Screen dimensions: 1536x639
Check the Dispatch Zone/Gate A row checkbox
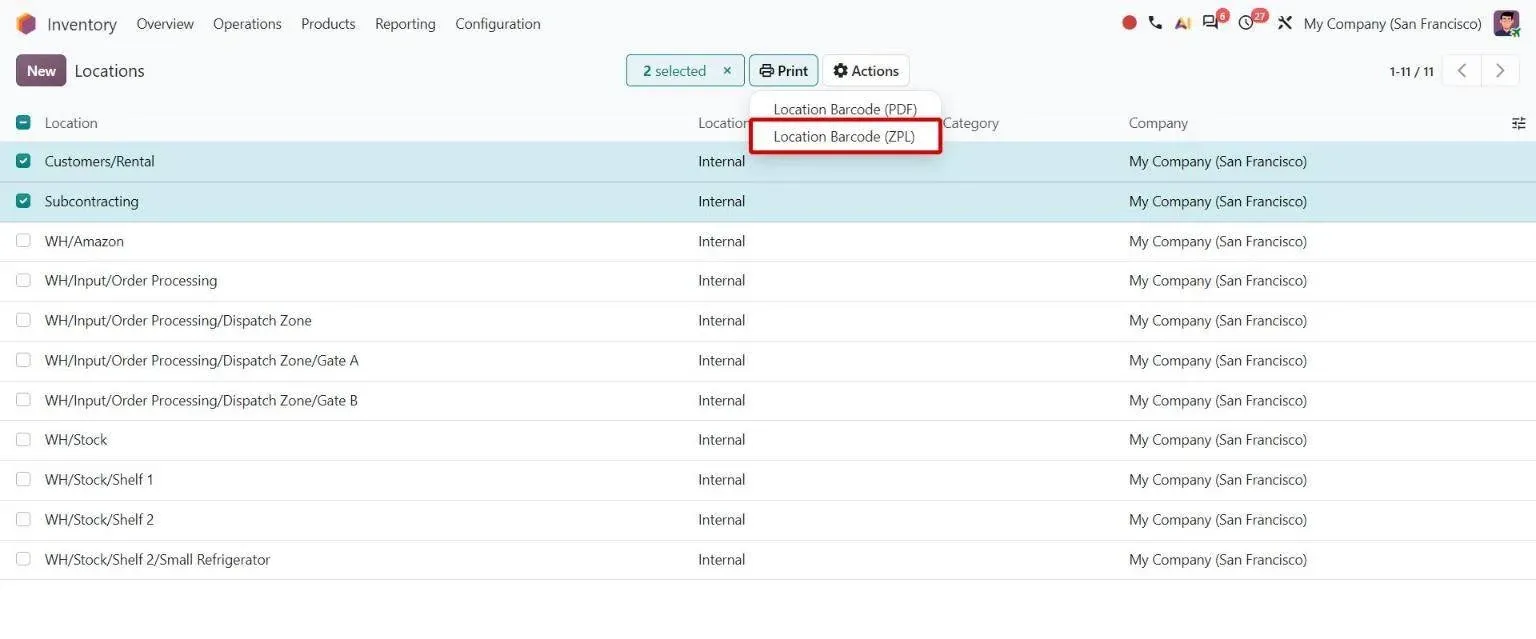coord(23,360)
